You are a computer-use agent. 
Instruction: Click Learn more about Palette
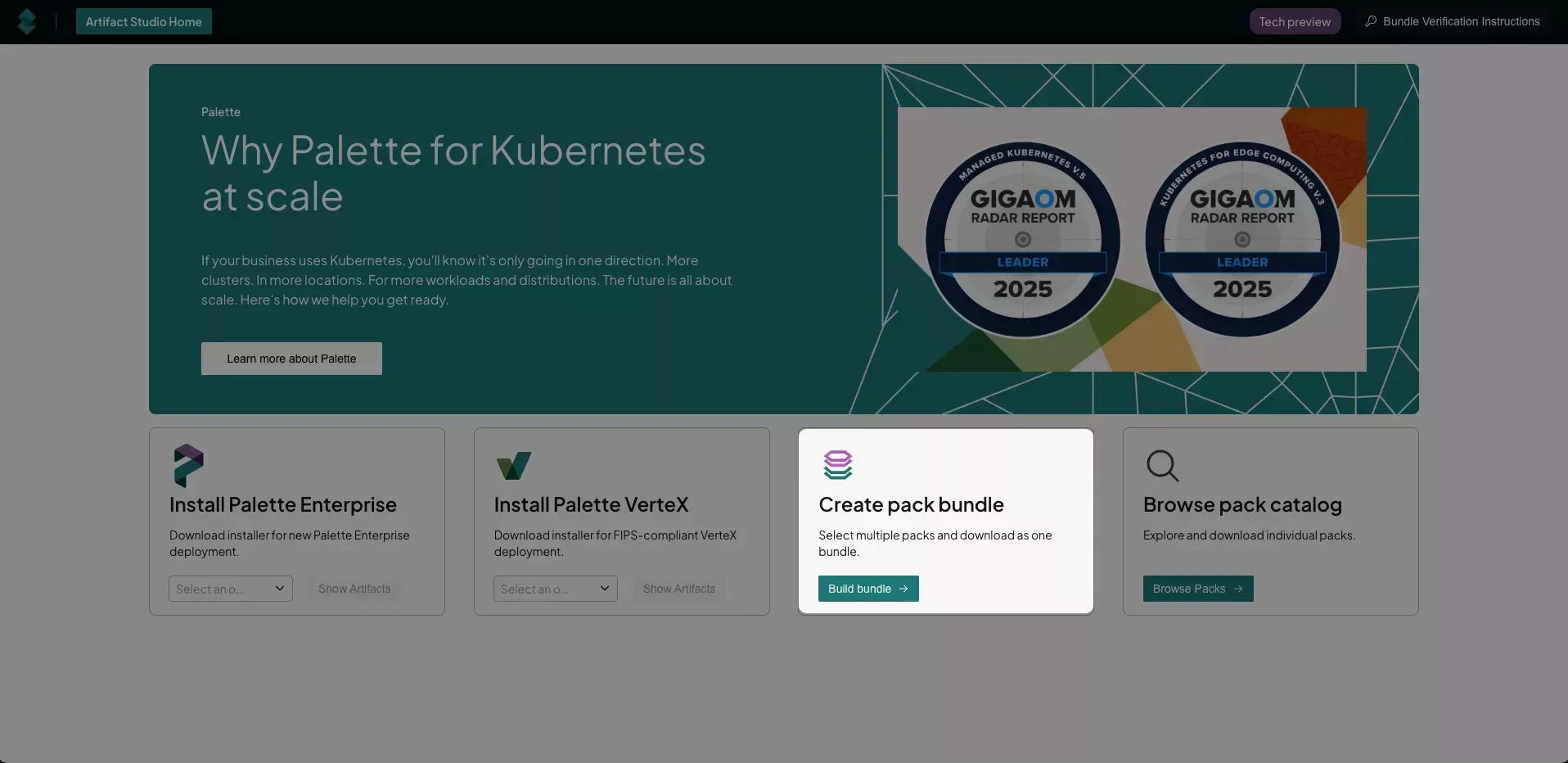tap(291, 358)
